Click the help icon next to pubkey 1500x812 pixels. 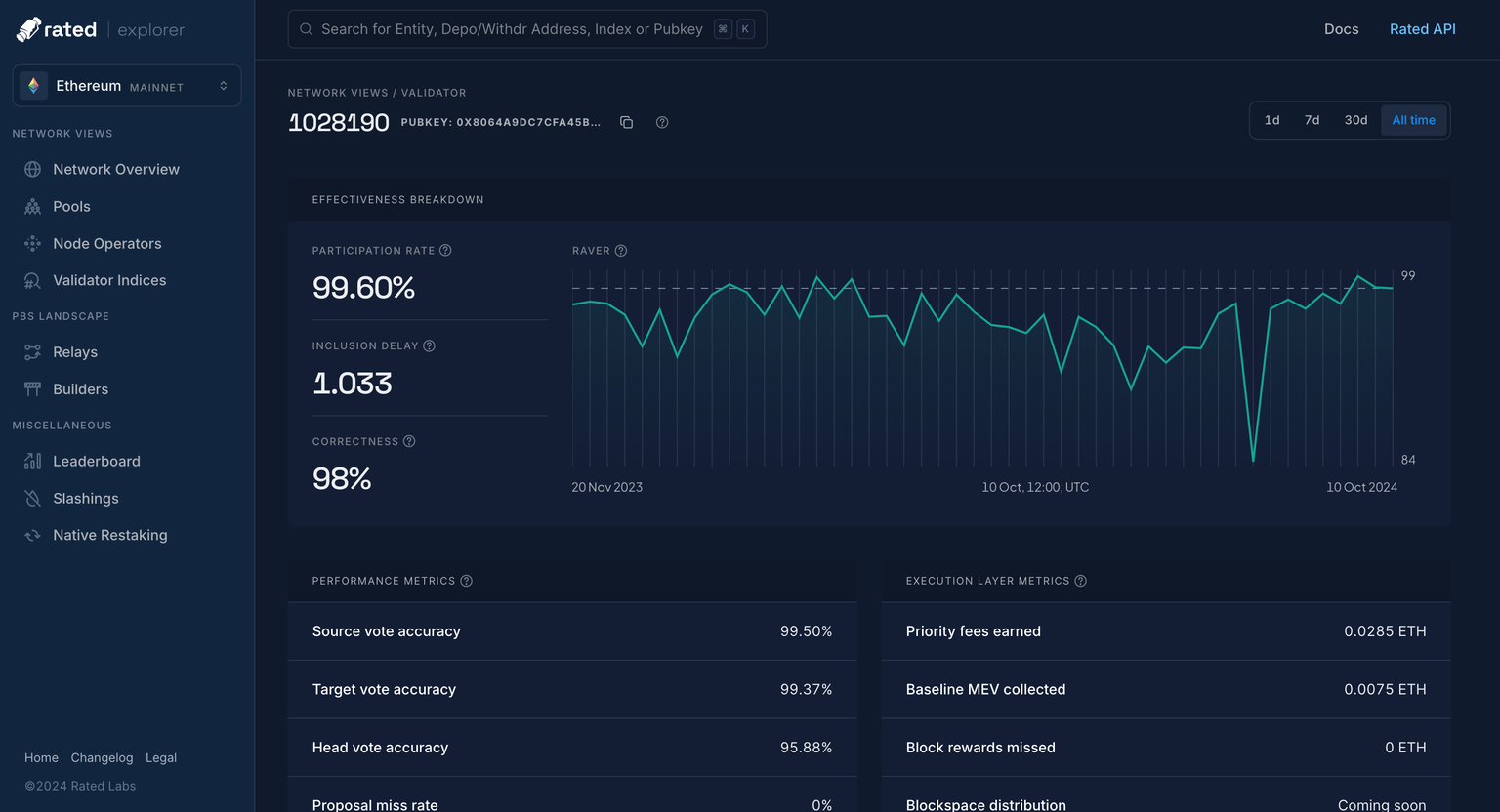tap(662, 122)
